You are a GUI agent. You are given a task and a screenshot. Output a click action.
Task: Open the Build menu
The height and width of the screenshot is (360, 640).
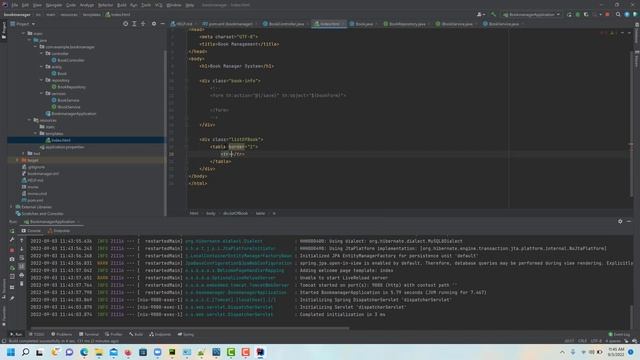coord(122,5)
